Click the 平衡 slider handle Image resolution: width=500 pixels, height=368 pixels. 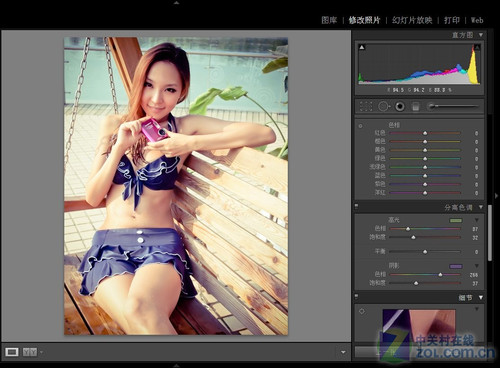click(x=425, y=252)
